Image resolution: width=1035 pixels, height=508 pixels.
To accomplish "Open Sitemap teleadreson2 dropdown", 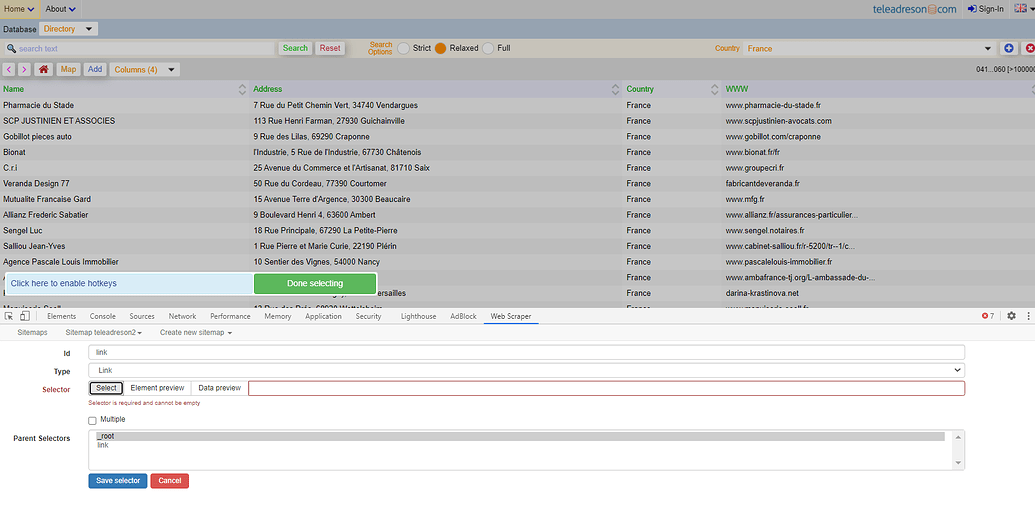I will [x=104, y=333].
